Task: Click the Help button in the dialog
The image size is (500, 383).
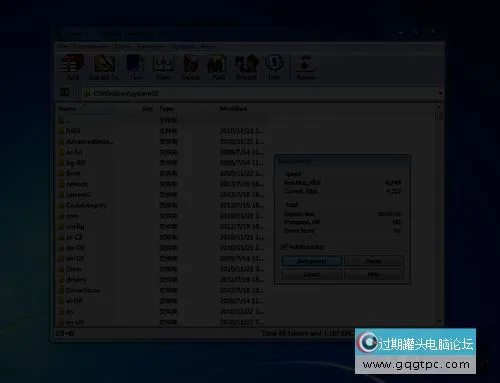Action: click(374, 274)
